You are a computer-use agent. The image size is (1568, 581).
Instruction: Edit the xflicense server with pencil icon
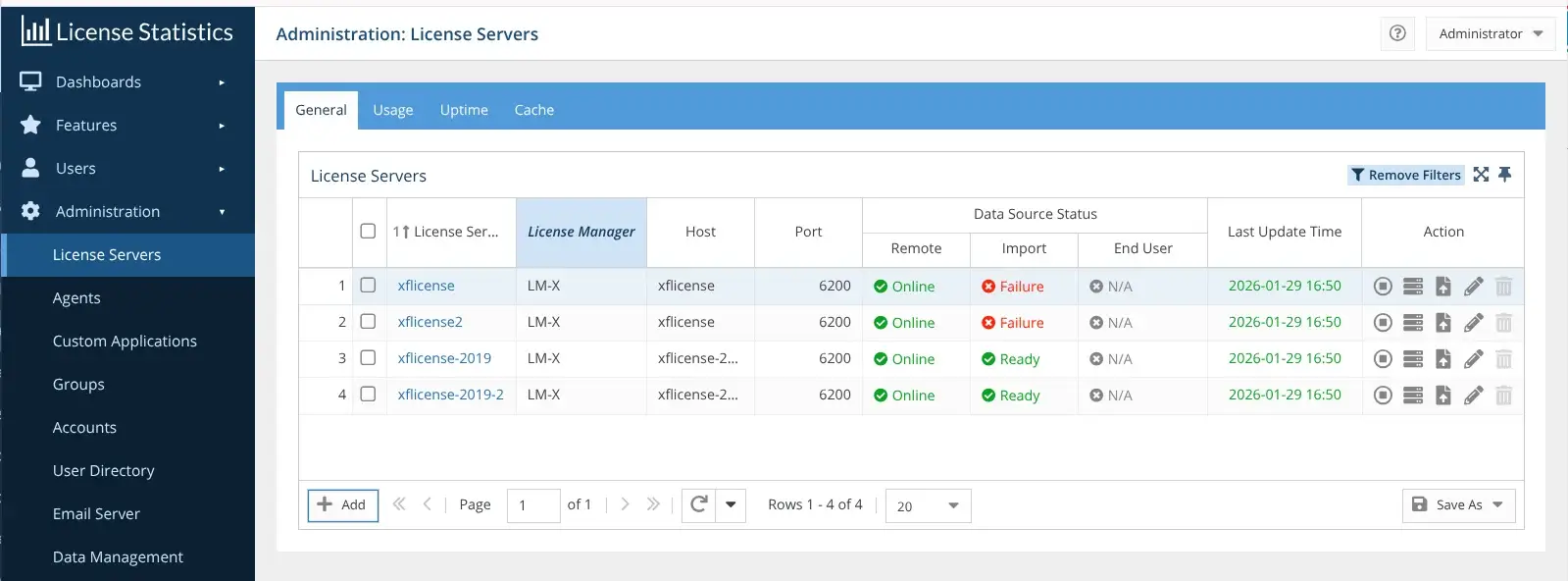point(1473,287)
